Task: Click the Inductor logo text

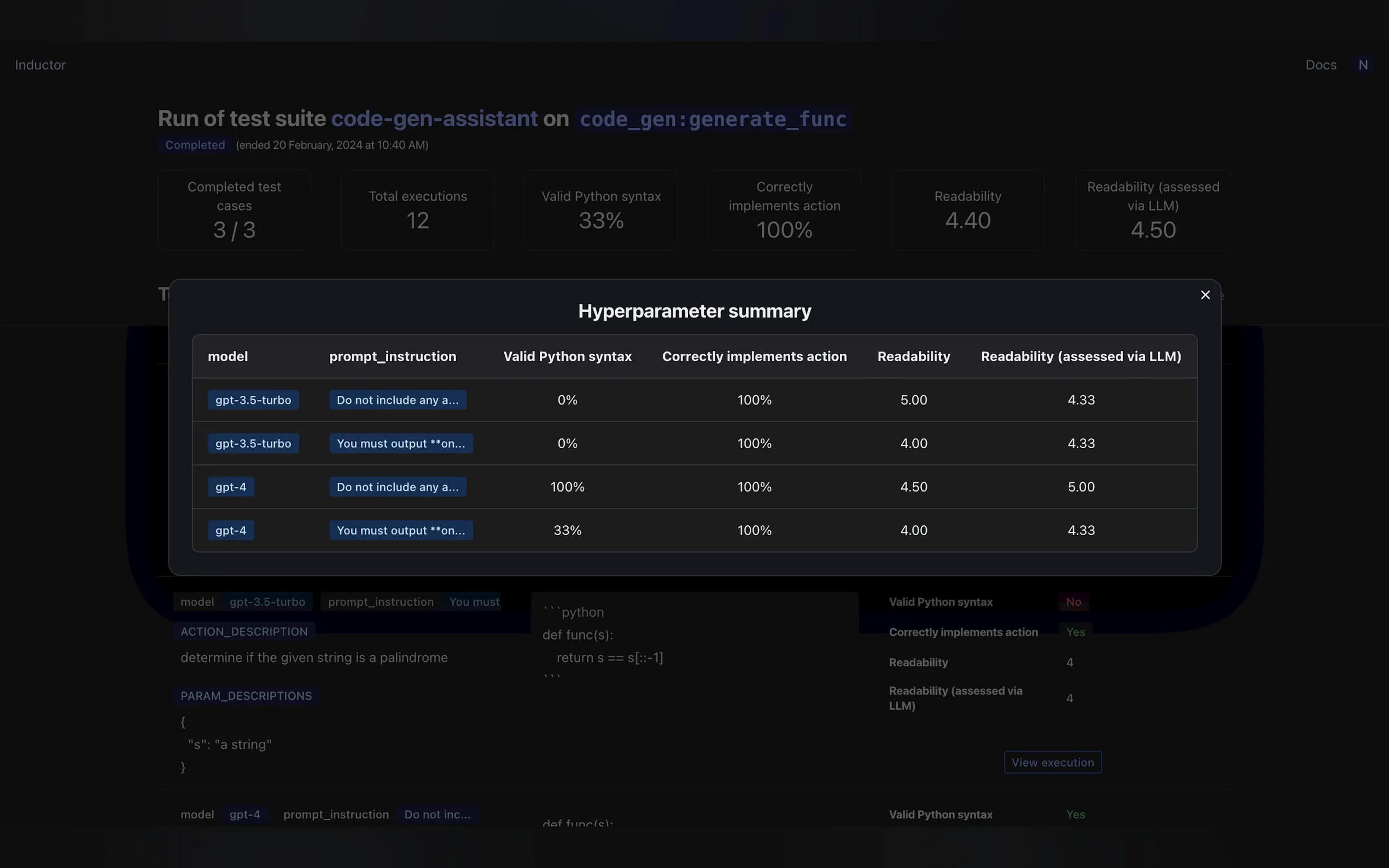Action: [40, 65]
